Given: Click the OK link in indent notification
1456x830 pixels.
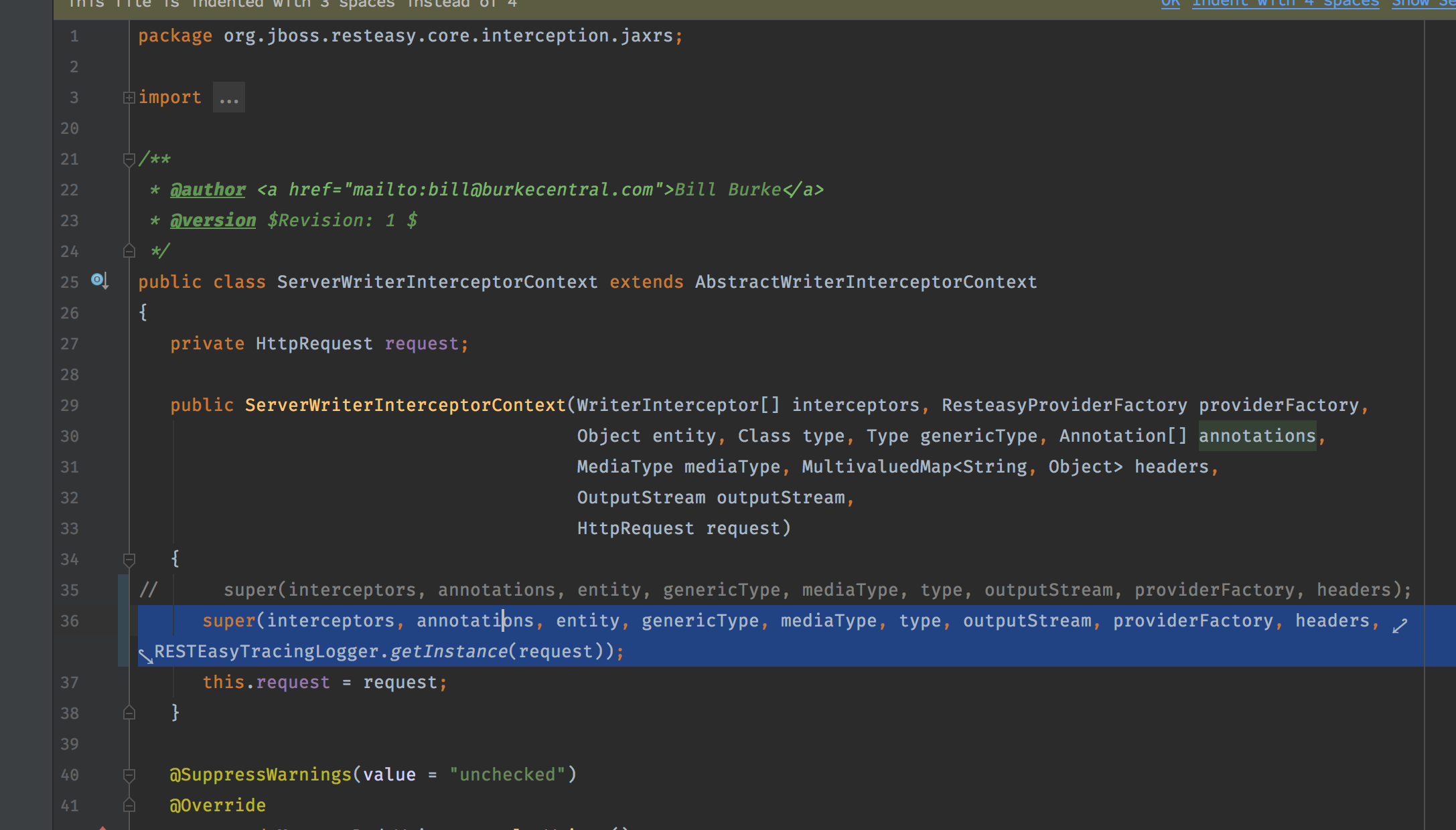Looking at the screenshot, I should pyautogui.click(x=1170, y=4).
